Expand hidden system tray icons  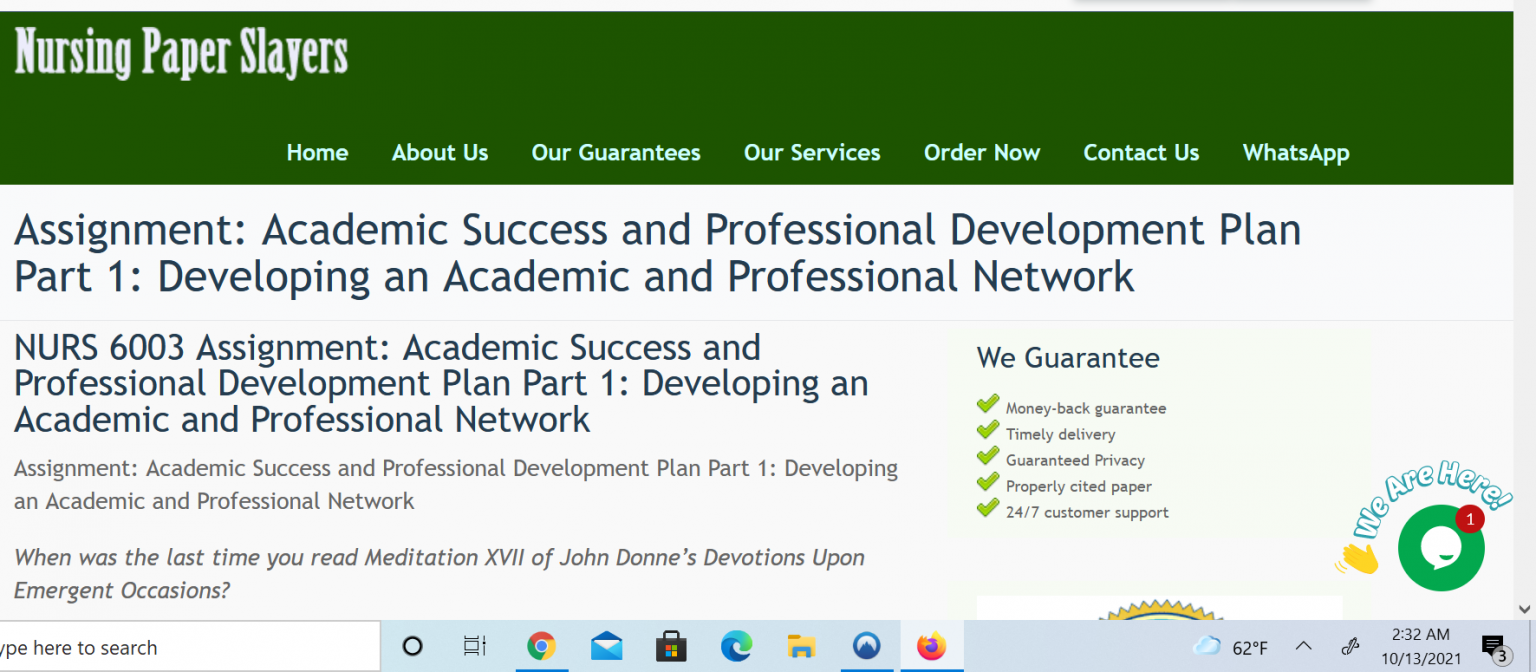(1302, 646)
